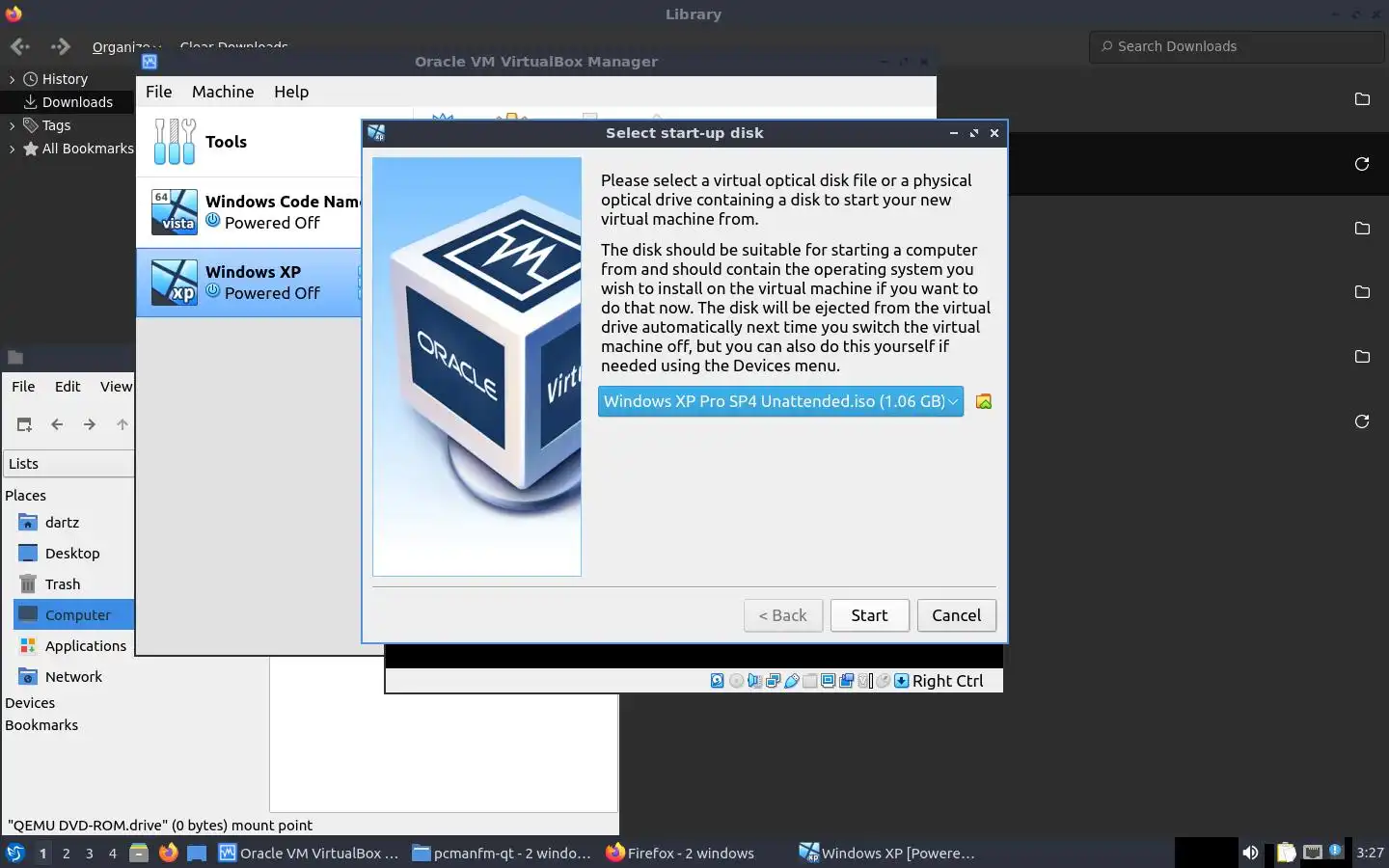
Task: Click the hard disk indicator in VM status bar
Action: tap(717, 681)
